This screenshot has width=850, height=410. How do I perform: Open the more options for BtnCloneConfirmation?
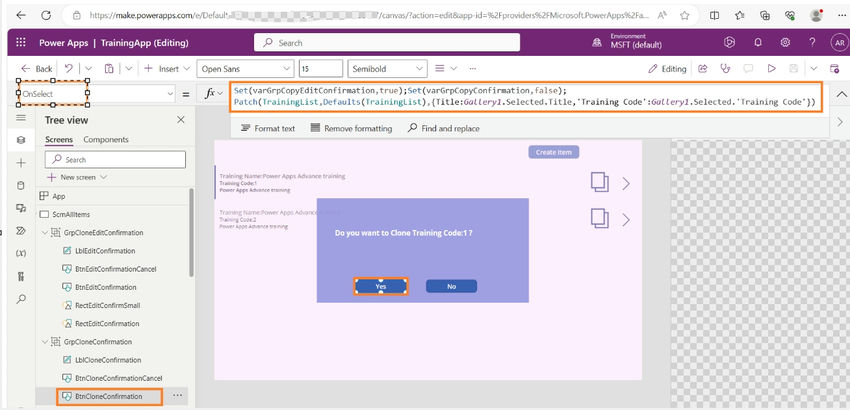[x=177, y=396]
